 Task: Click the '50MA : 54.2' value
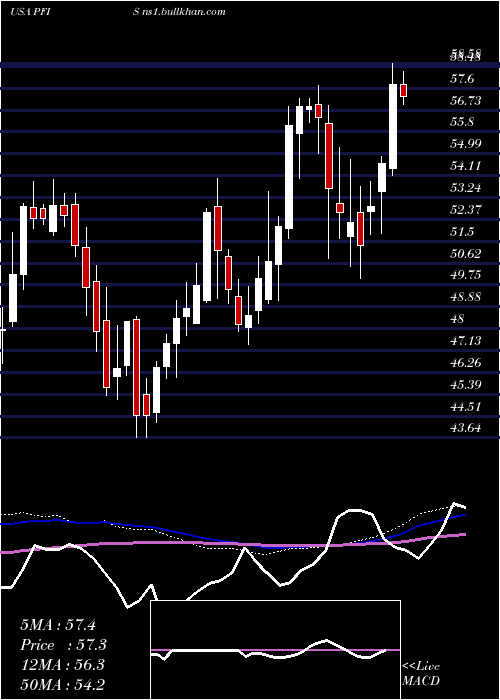(62, 685)
